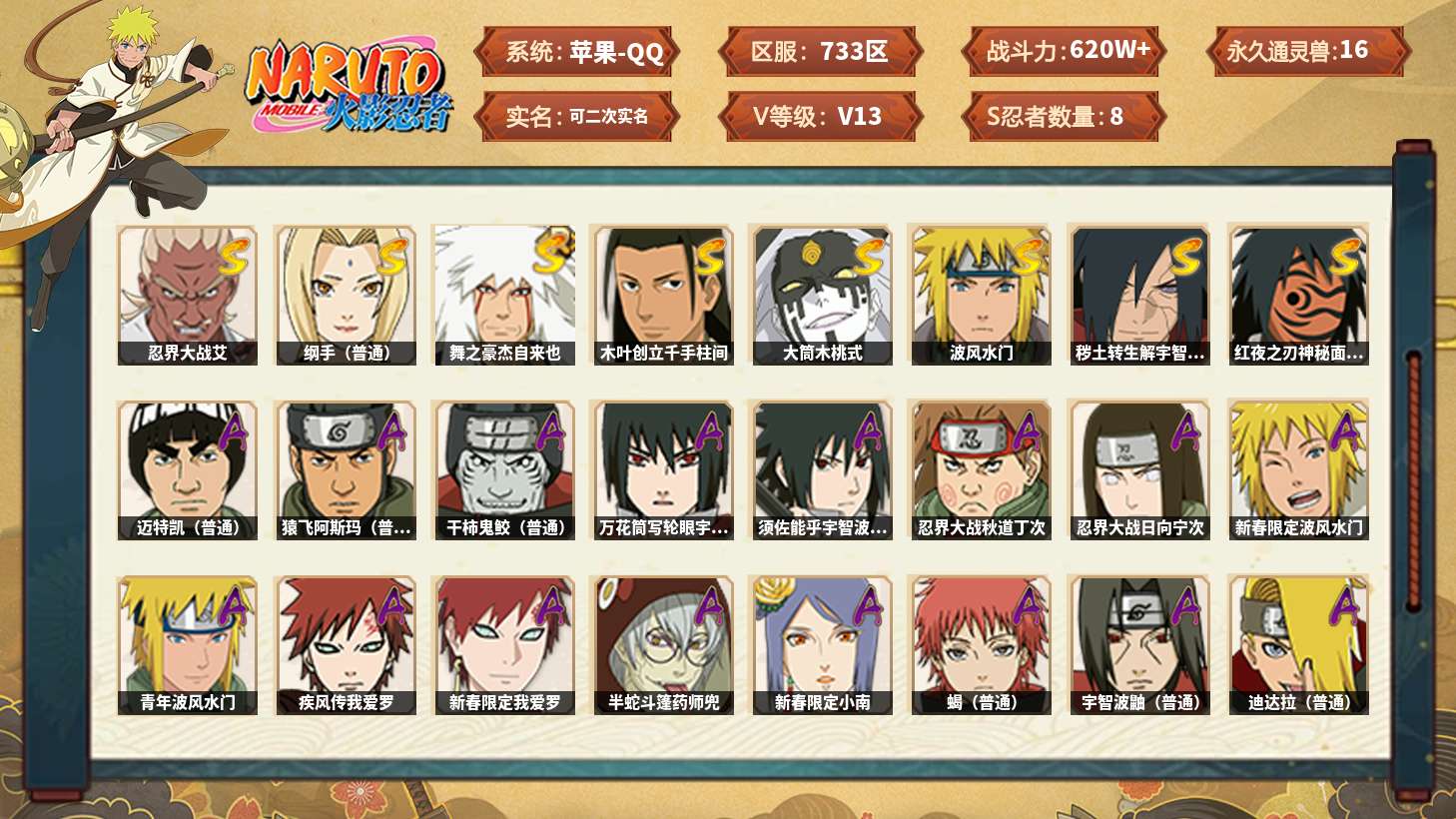Viewport: 1456px width, 819px height.
Task: Open the 大筒木桃式 character card
Action: pos(822,295)
